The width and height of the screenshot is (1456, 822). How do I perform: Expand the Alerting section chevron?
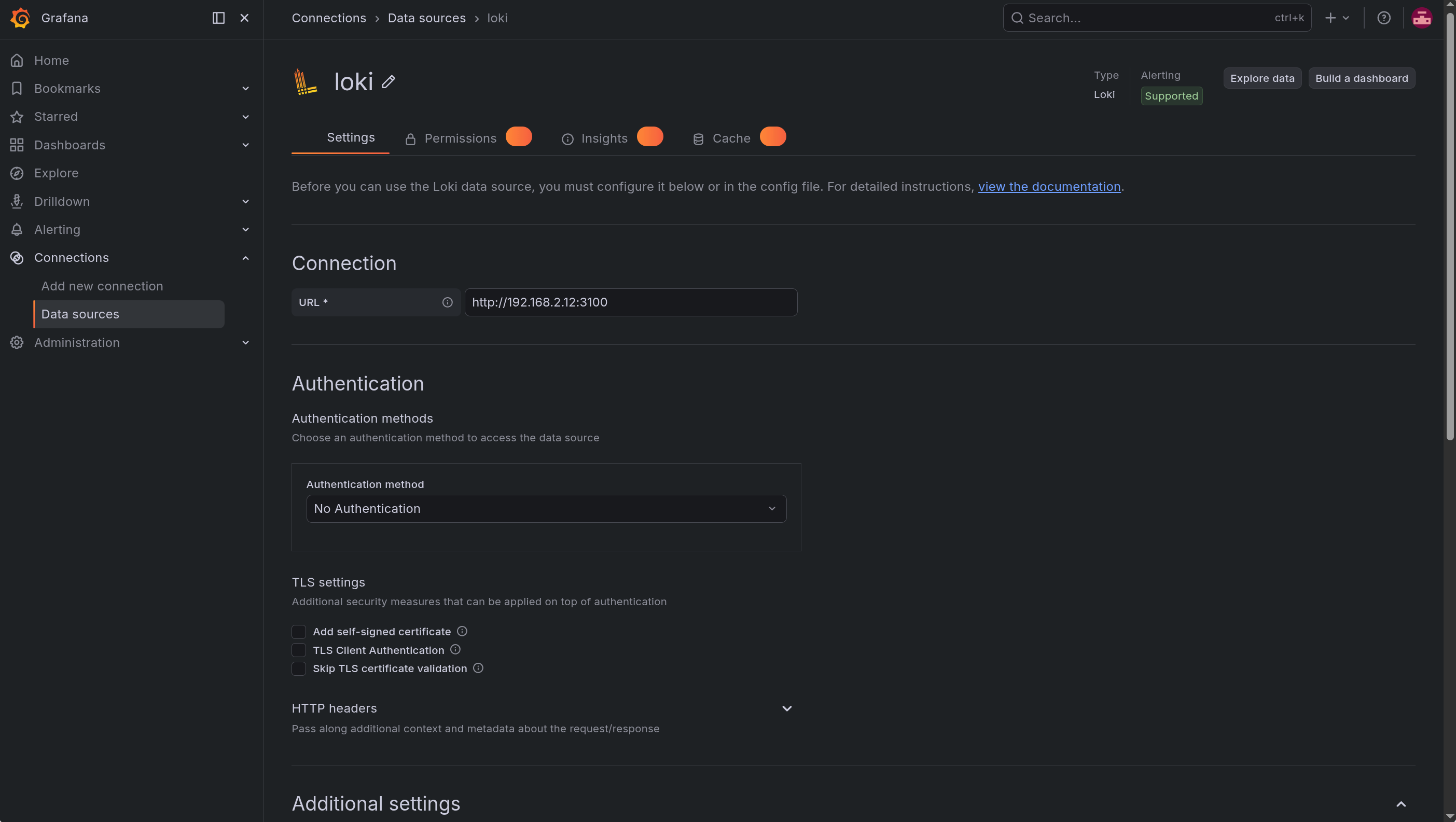tap(245, 230)
